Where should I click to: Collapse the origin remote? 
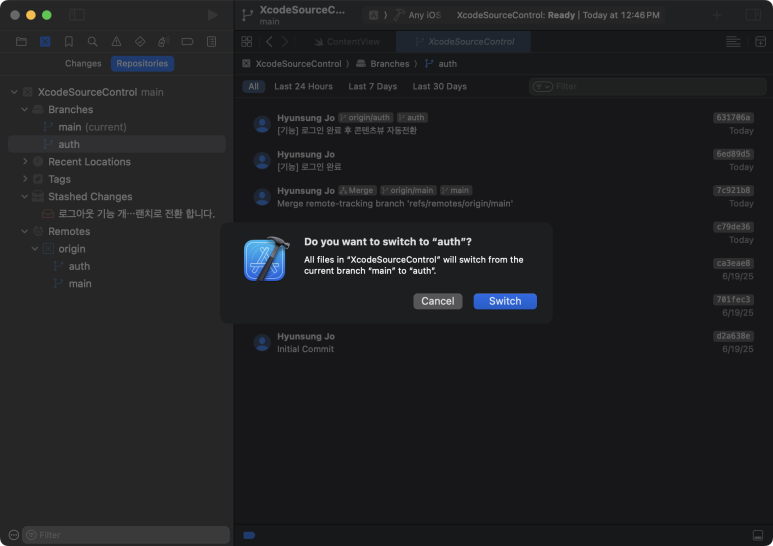[35, 249]
